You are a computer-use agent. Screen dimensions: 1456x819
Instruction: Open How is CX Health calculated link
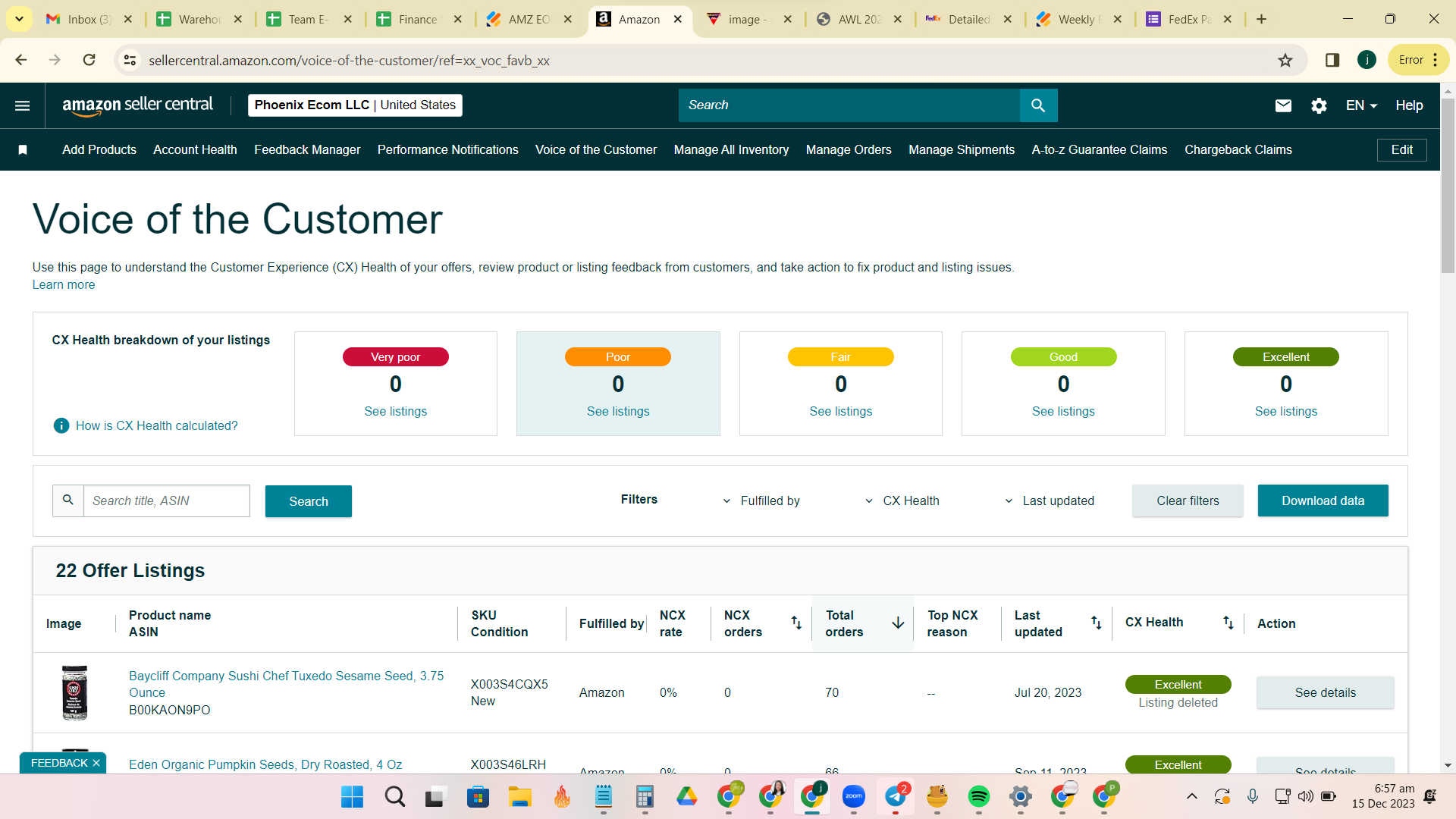pyautogui.click(x=156, y=426)
